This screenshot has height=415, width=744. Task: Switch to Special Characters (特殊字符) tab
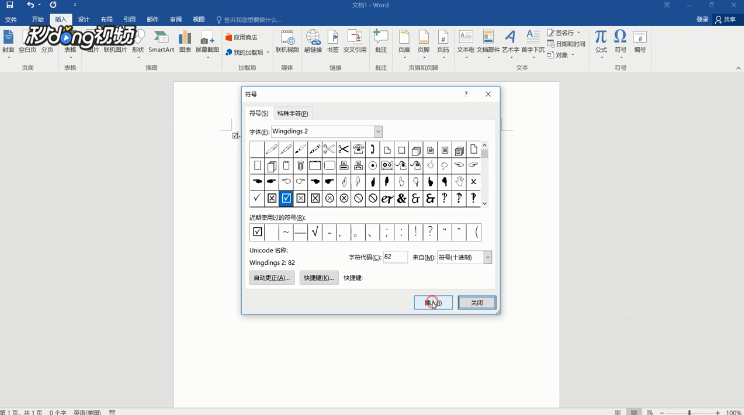click(292, 113)
